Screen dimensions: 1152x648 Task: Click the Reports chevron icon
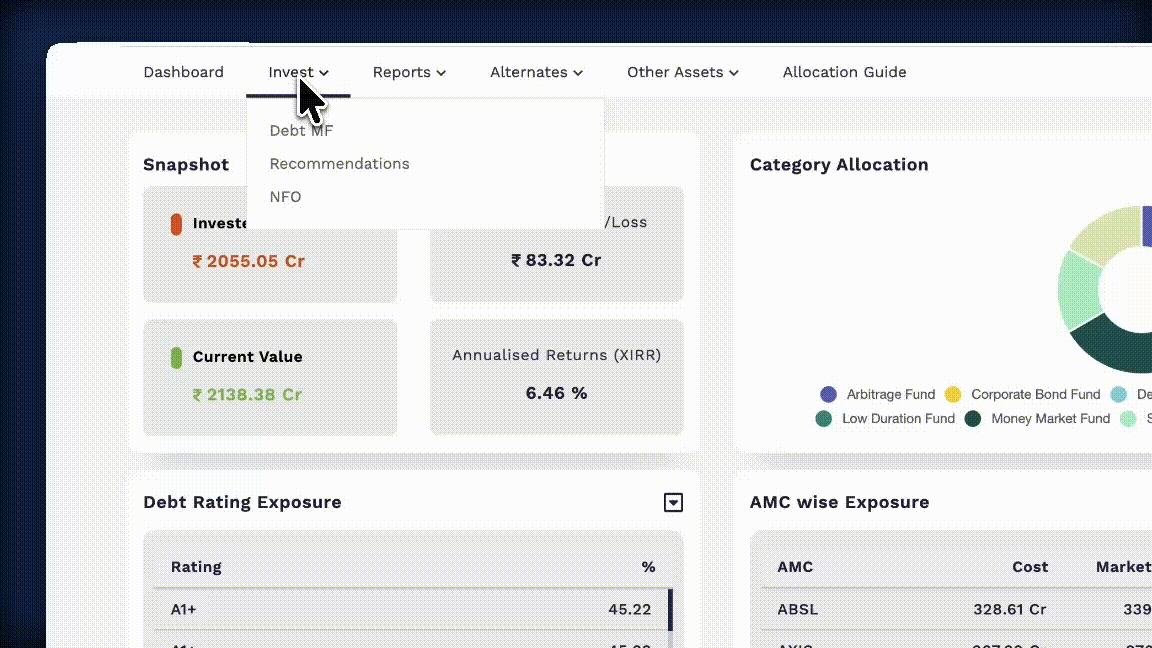click(x=441, y=73)
